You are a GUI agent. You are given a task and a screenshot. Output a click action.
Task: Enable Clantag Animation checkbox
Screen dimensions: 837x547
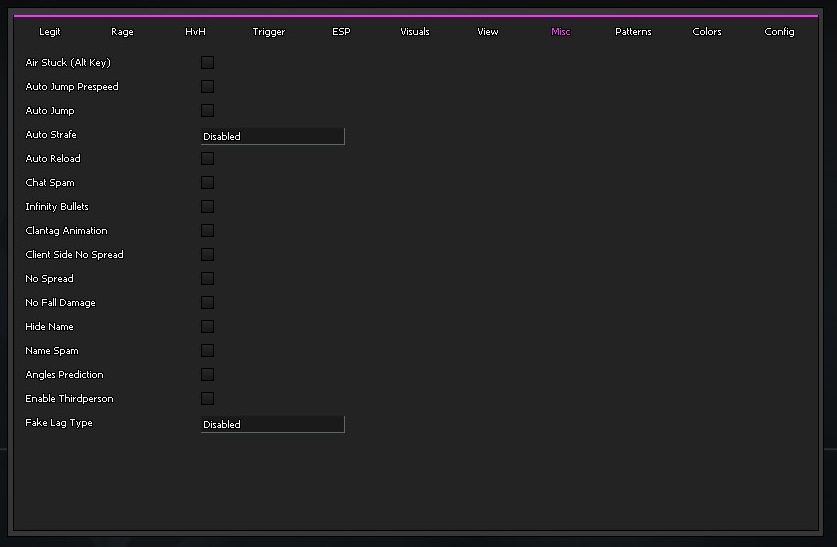click(x=207, y=231)
